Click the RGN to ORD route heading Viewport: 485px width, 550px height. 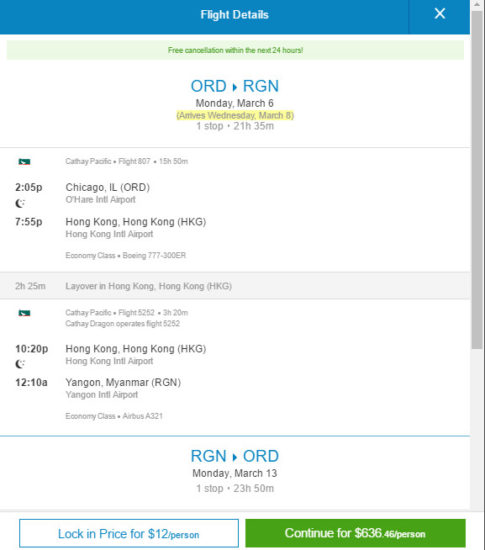[x=235, y=456]
